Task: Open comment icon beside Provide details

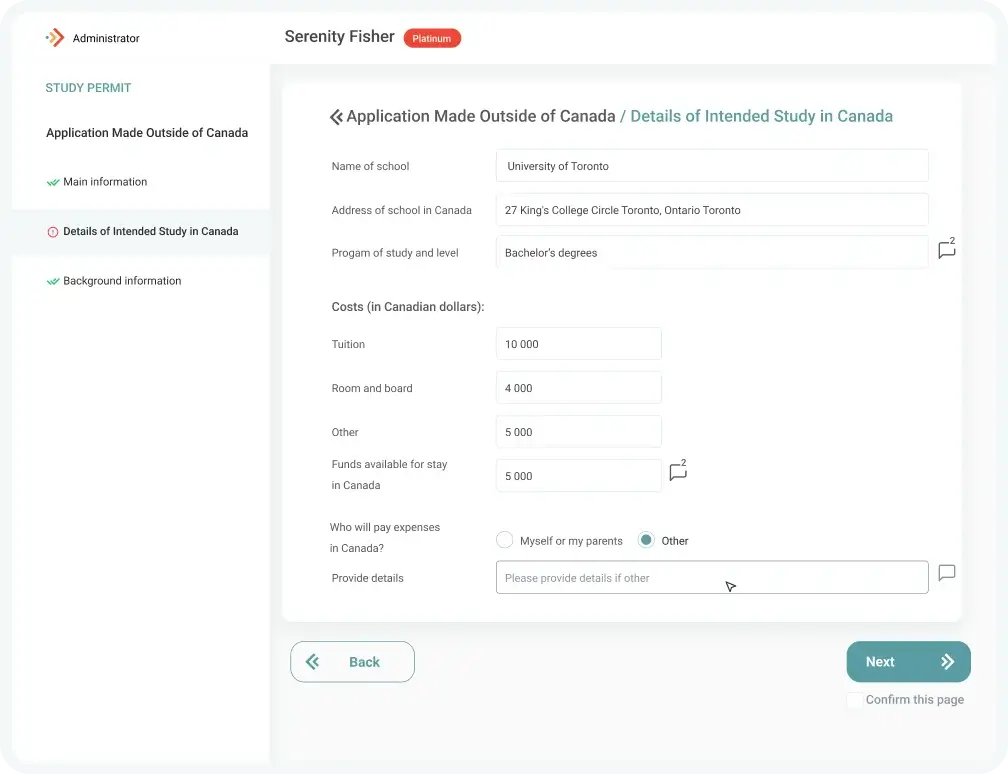Action: coord(946,573)
